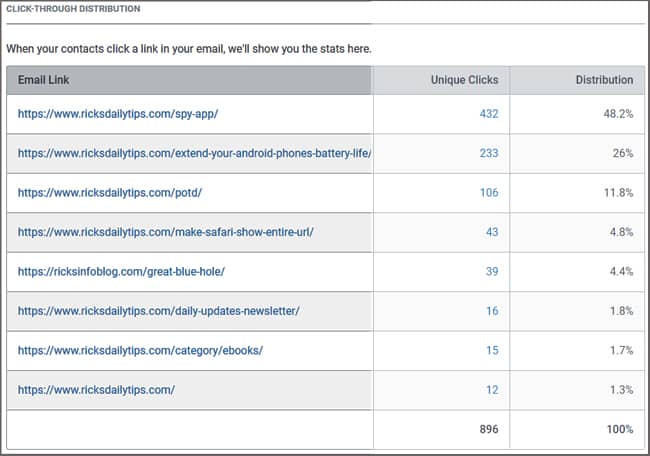Viewport: 650px width, 456px height.
Task: Click the 12 unique clicks number
Action: pyautogui.click(x=492, y=390)
